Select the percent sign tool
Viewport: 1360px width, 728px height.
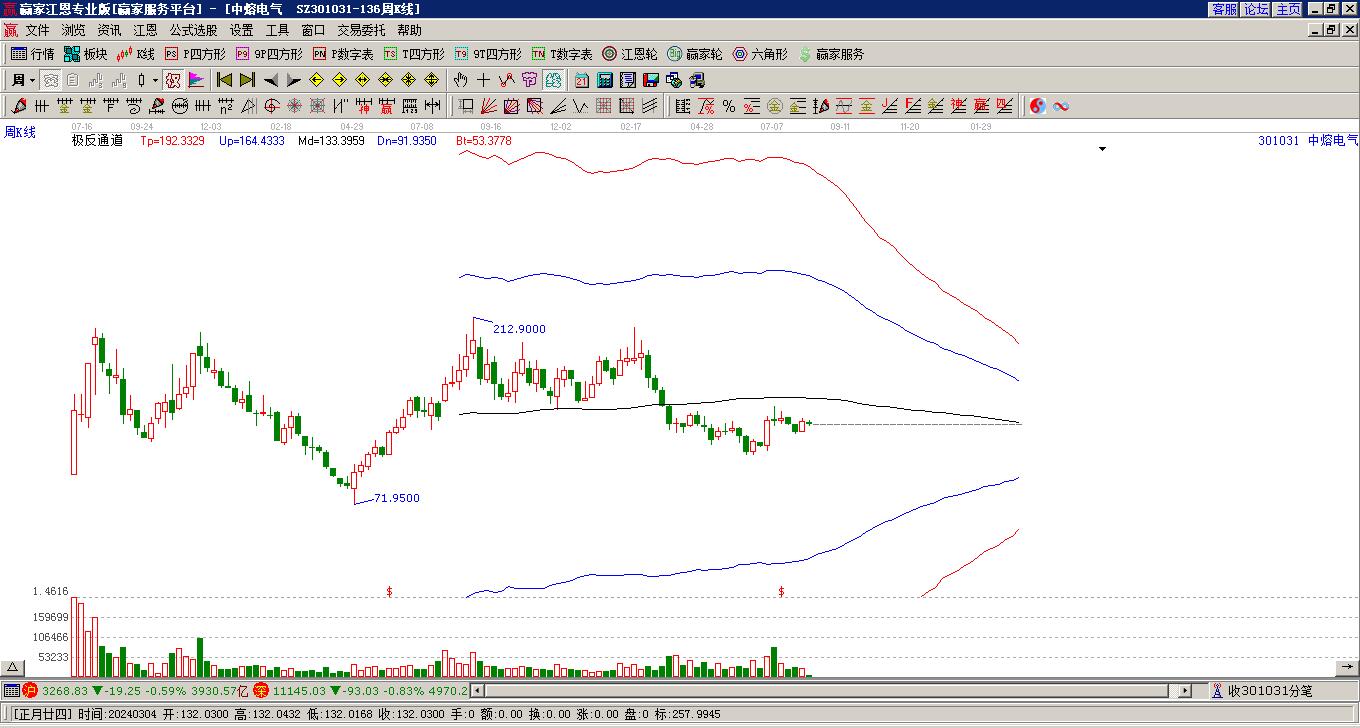pyautogui.click(x=729, y=106)
